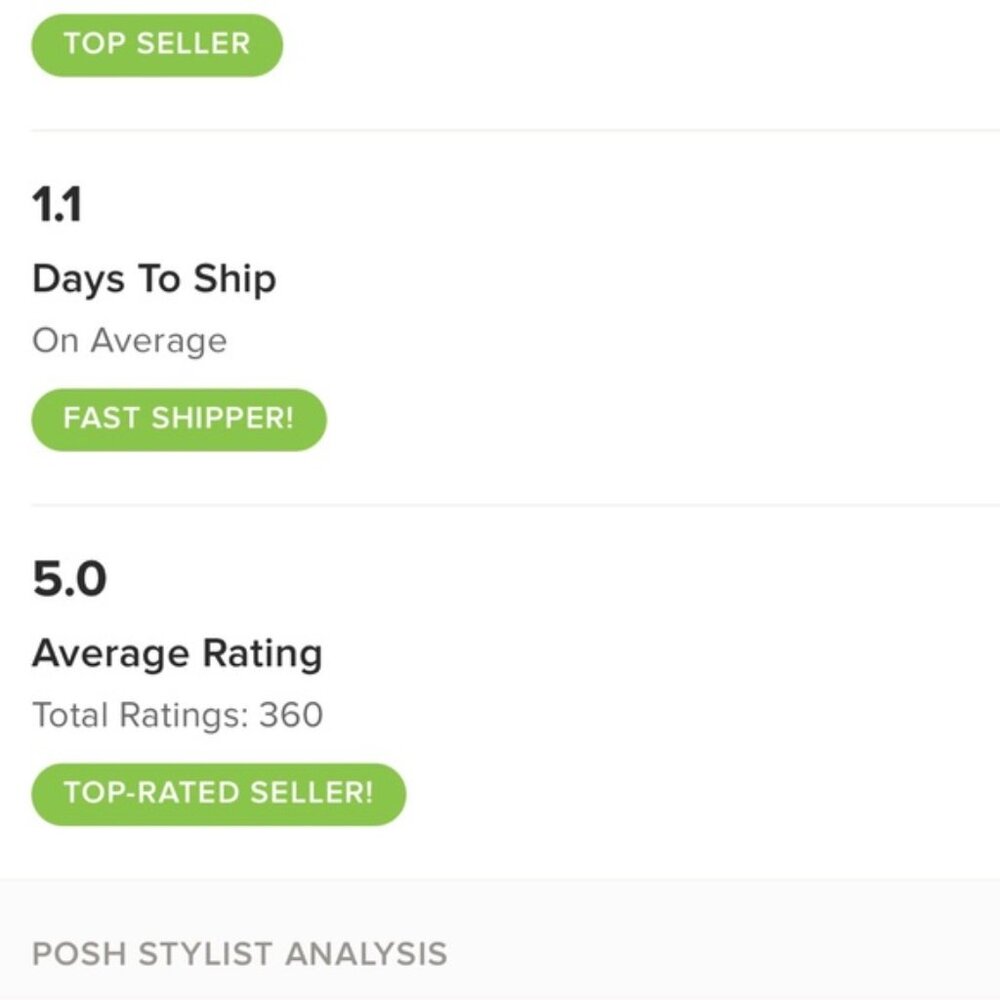Select the Average Rating heading
Image resolution: width=1000 pixels, height=1000 pixels.
point(177,654)
